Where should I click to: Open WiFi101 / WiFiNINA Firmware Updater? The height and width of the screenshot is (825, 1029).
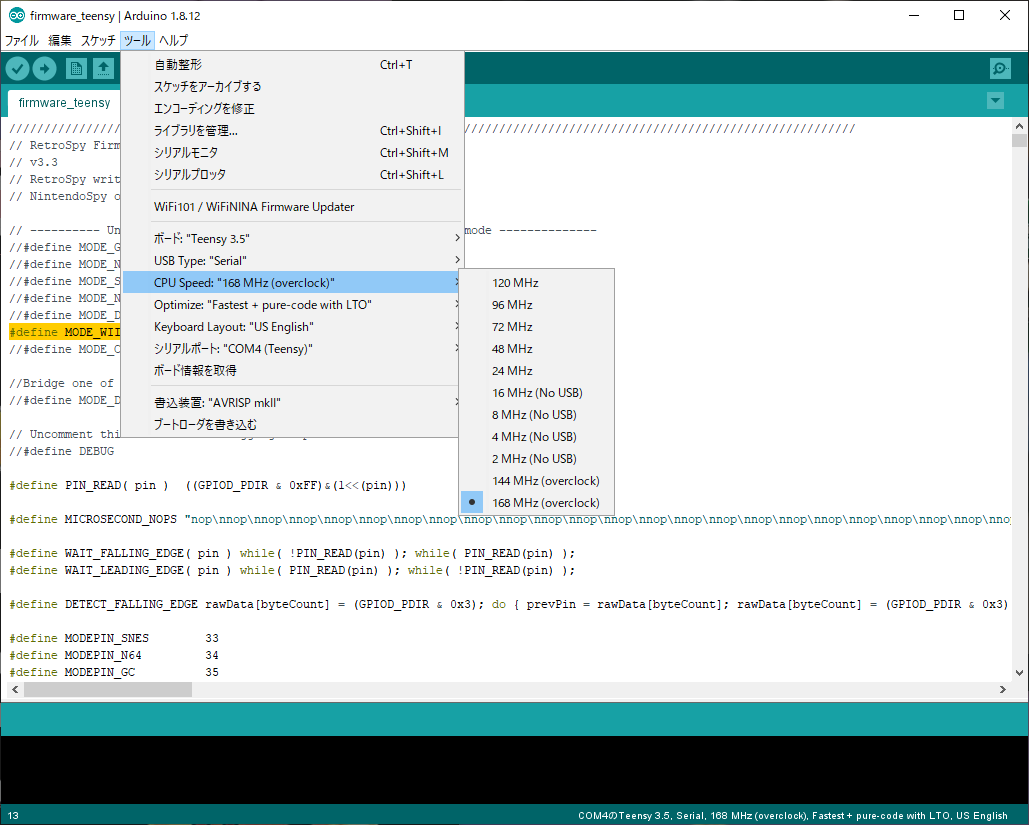tap(293, 207)
